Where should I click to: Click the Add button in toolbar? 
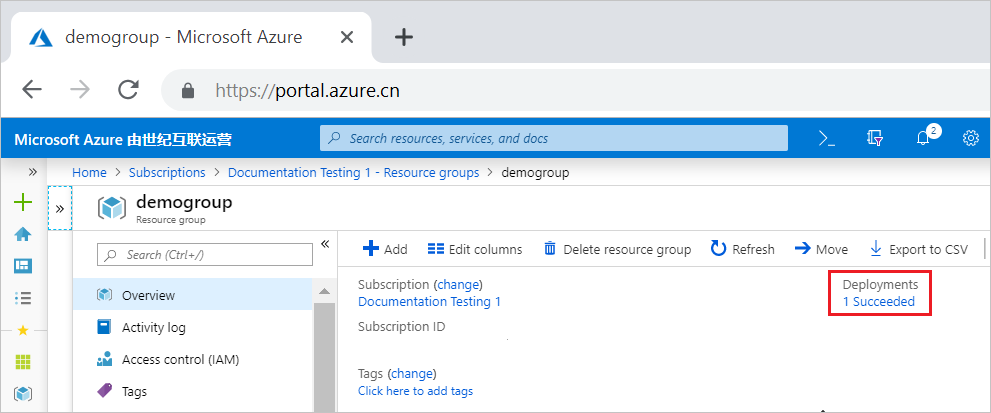pos(385,249)
